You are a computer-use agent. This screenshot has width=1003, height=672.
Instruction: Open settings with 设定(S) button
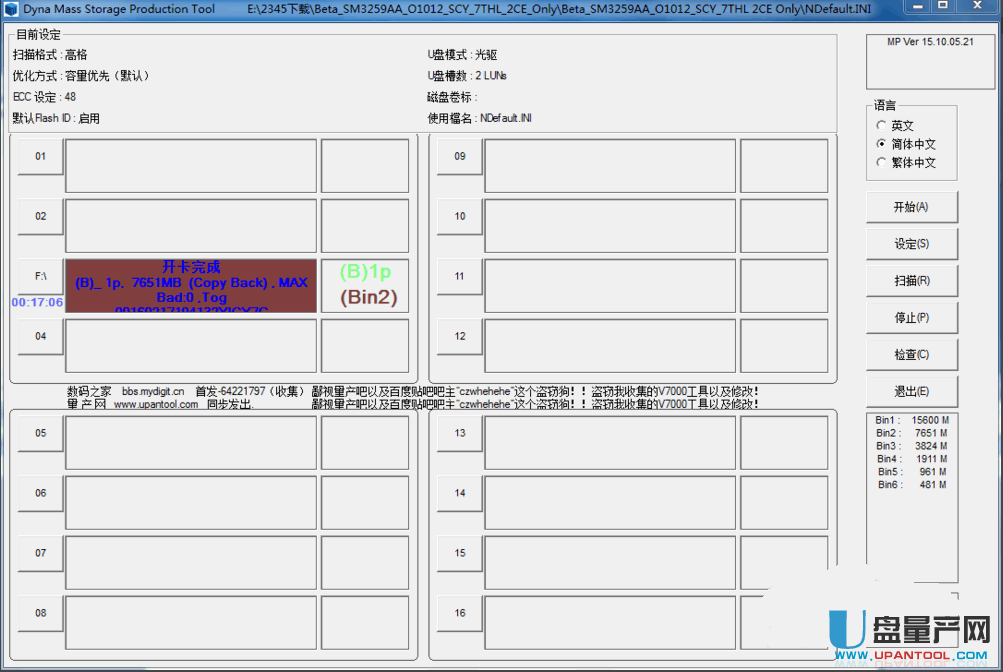point(911,244)
